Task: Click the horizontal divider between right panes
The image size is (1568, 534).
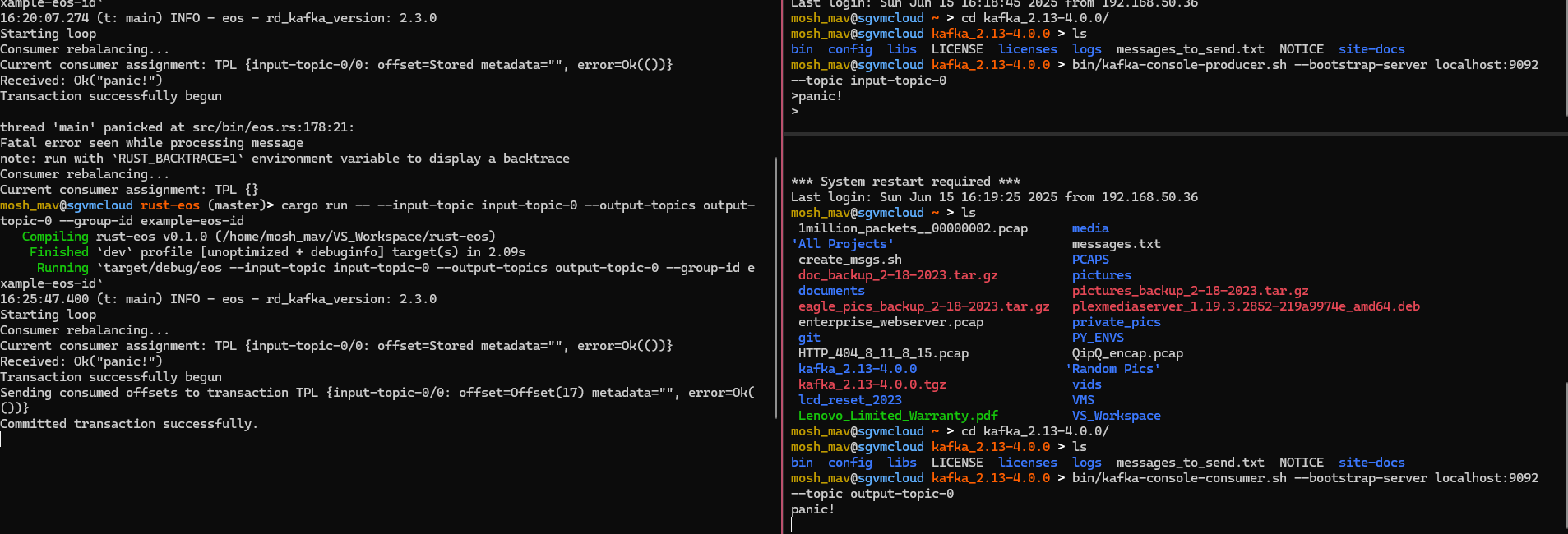Action: (x=1176, y=134)
